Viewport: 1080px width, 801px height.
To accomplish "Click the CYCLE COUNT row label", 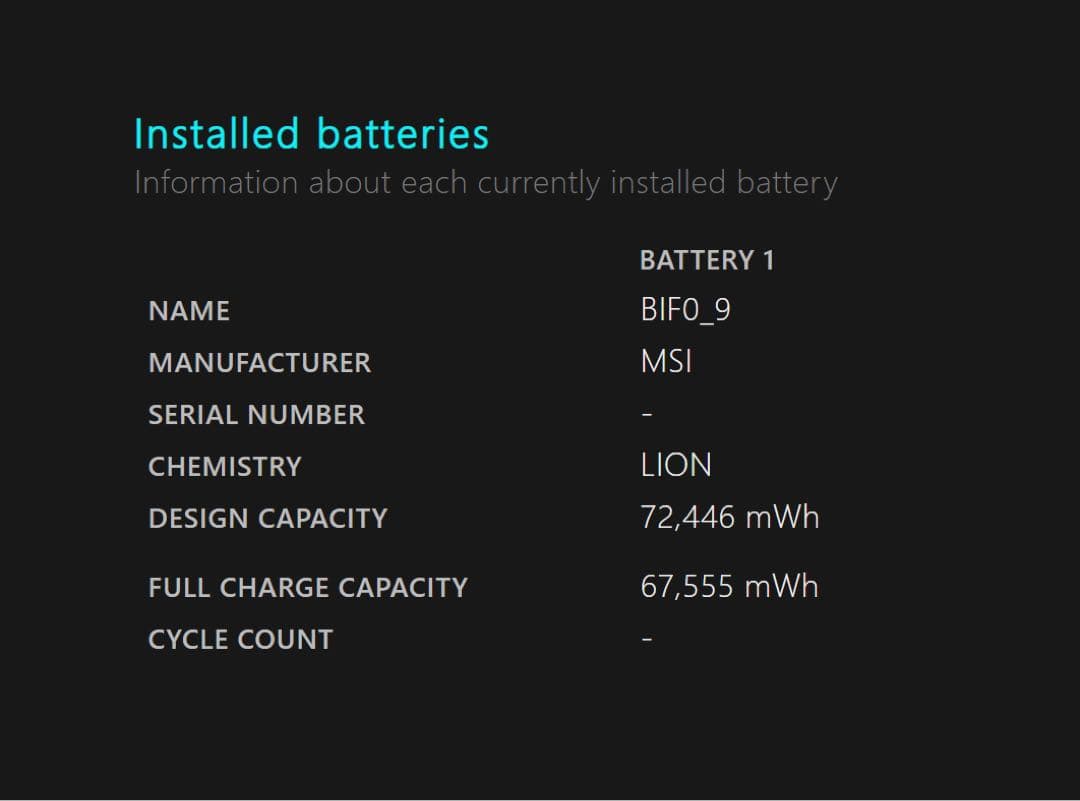I will pyautogui.click(x=240, y=640).
